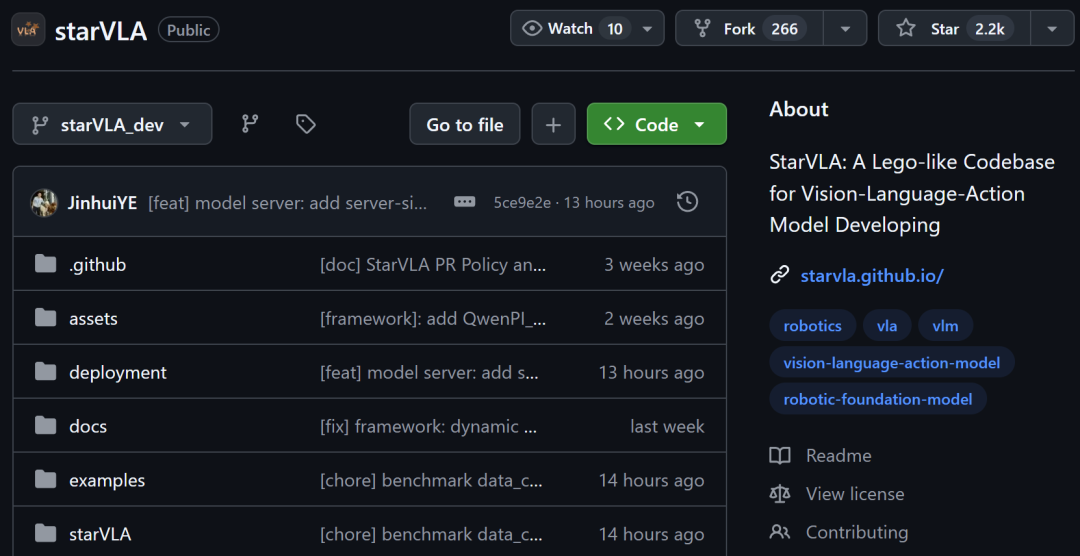The width and height of the screenshot is (1080, 556).
Task: Click the Go to file button
Action: click(465, 124)
